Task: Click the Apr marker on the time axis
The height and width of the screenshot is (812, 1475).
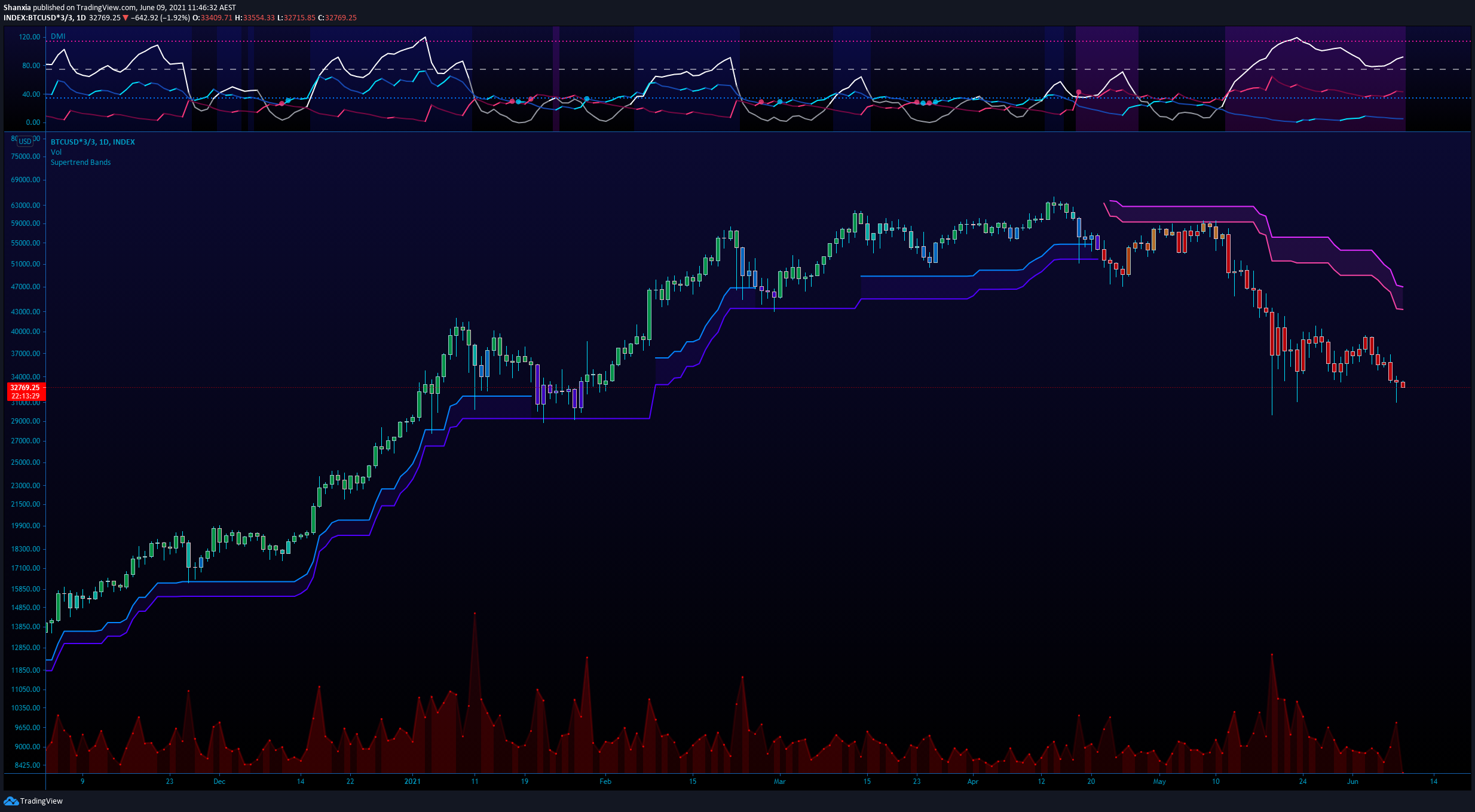Action: point(973,782)
